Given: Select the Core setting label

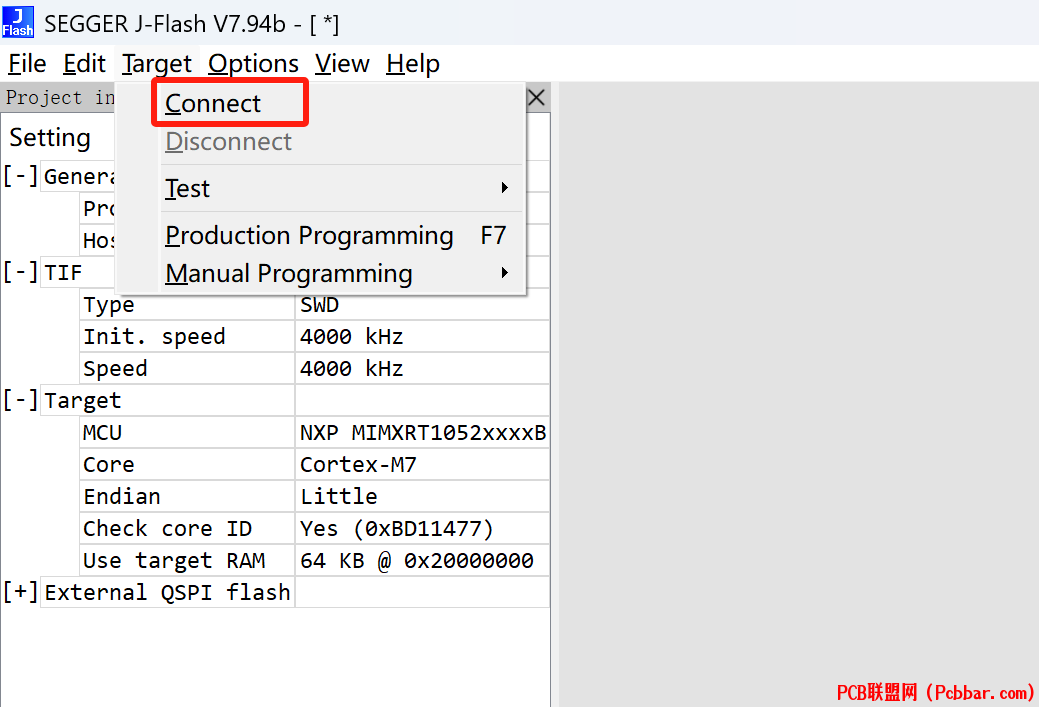Looking at the screenshot, I should (x=109, y=464).
